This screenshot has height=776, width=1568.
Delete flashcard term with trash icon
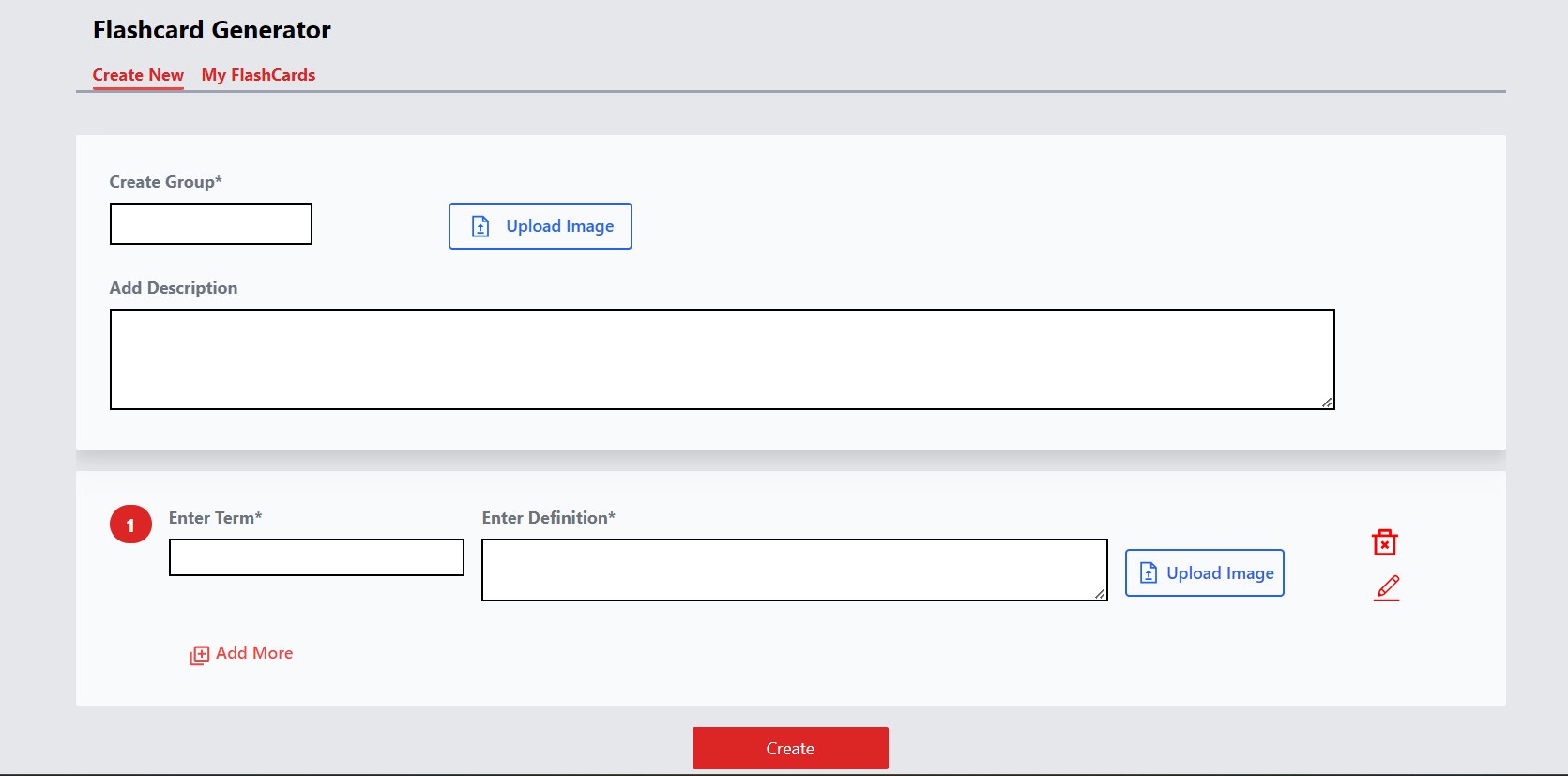[1385, 542]
